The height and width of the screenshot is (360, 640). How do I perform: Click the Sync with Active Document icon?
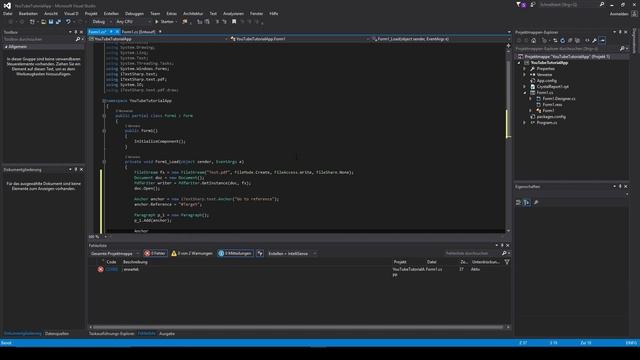[555, 40]
